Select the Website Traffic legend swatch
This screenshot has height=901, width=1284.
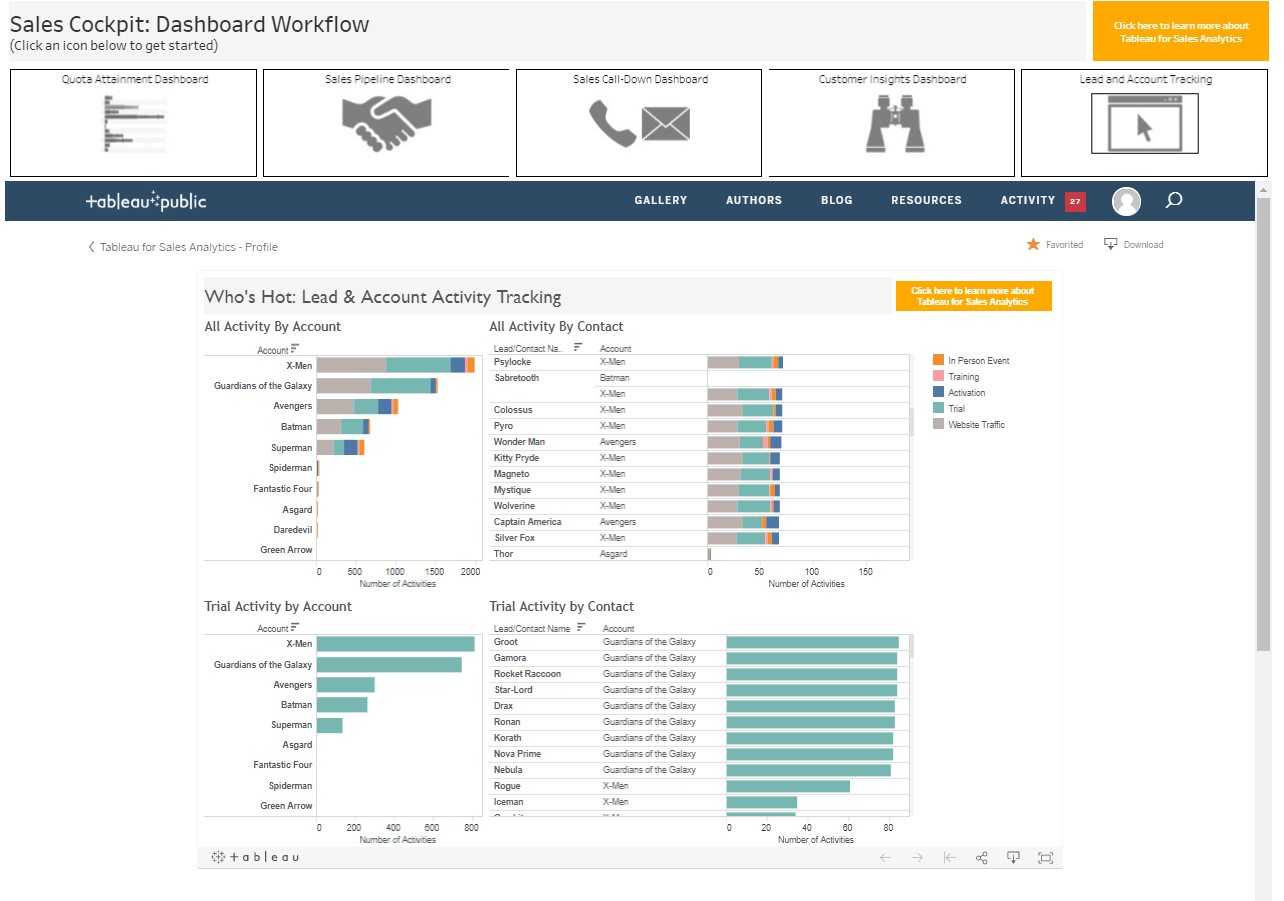coord(938,424)
